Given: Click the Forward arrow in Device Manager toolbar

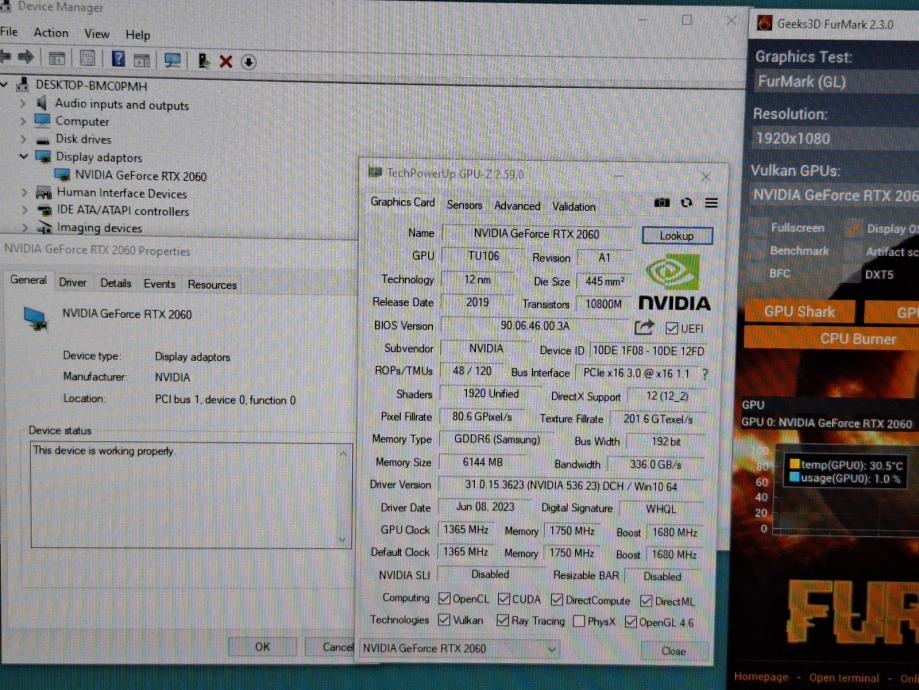Looking at the screenshot, I should pyautogui.click(x=26, y=57).
